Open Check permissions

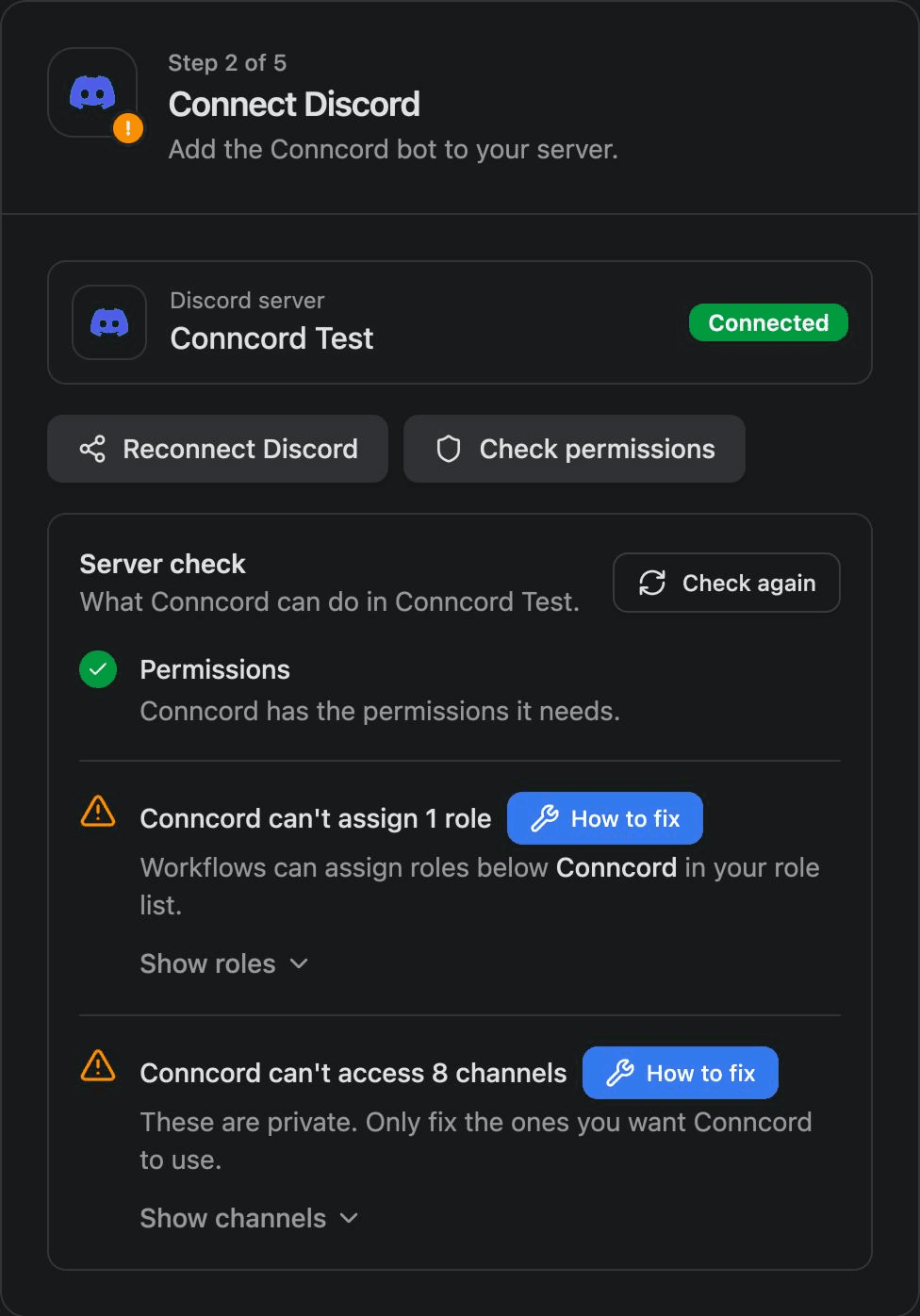coord(574,449)
